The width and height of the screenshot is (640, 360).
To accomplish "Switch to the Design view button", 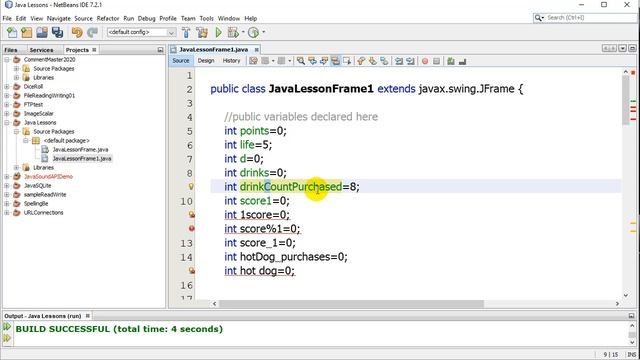I will 206,60.
